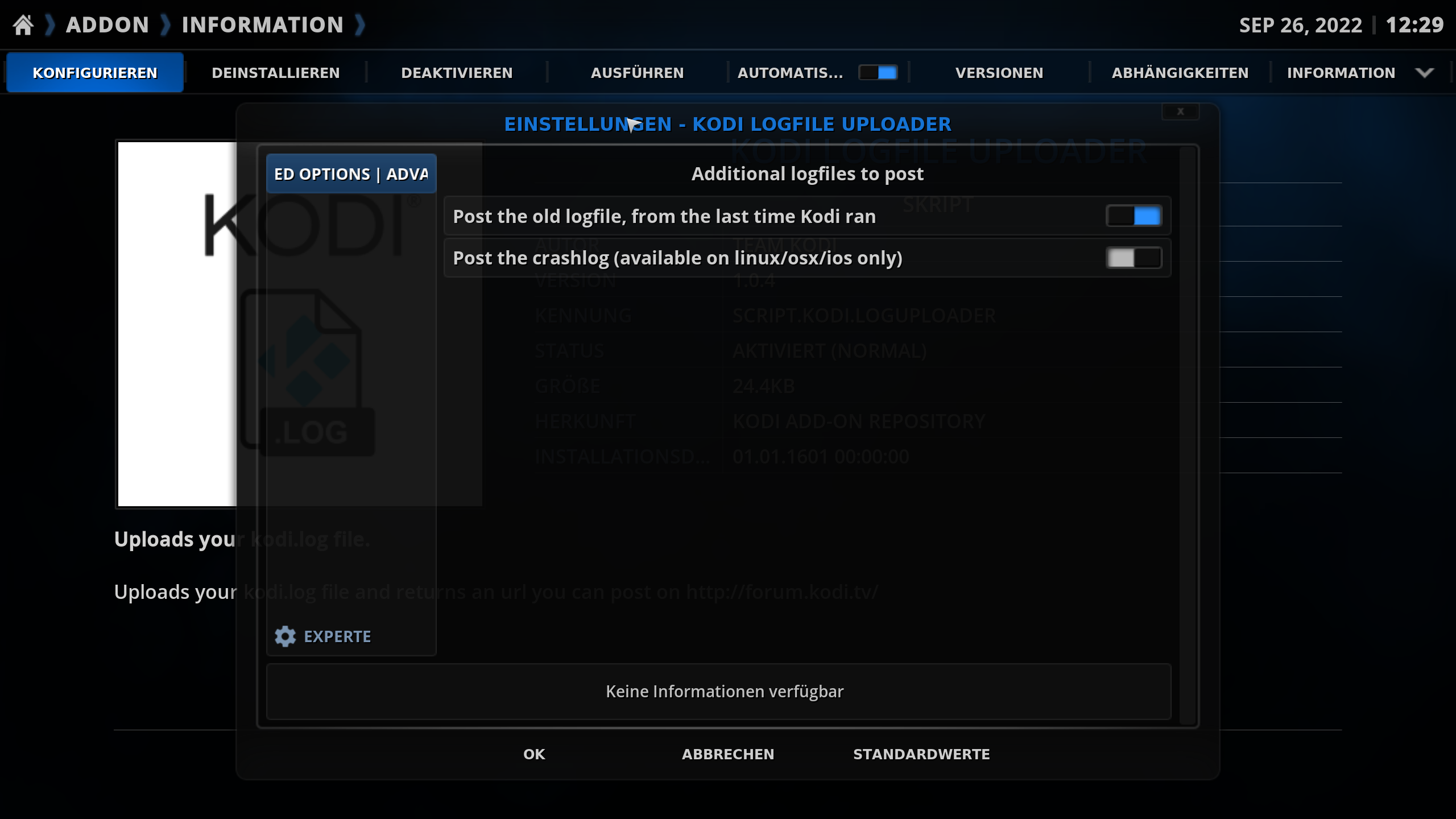Click the ADDON breadcrumb
The height and width of the screenshot is (819, 1456).
(x=107, y=25)
